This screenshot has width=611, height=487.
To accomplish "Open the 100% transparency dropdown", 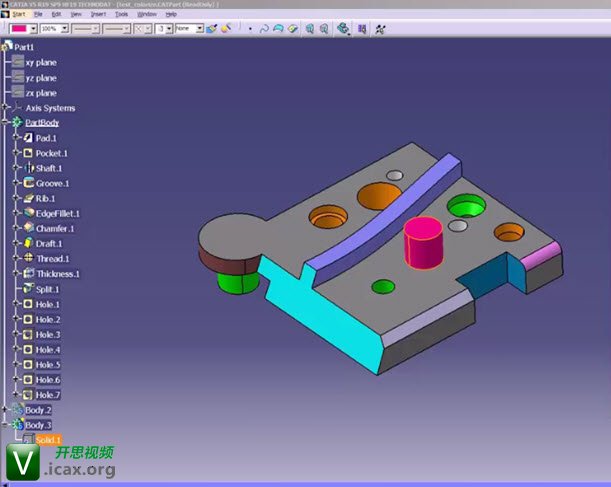I will coord(65,29).
